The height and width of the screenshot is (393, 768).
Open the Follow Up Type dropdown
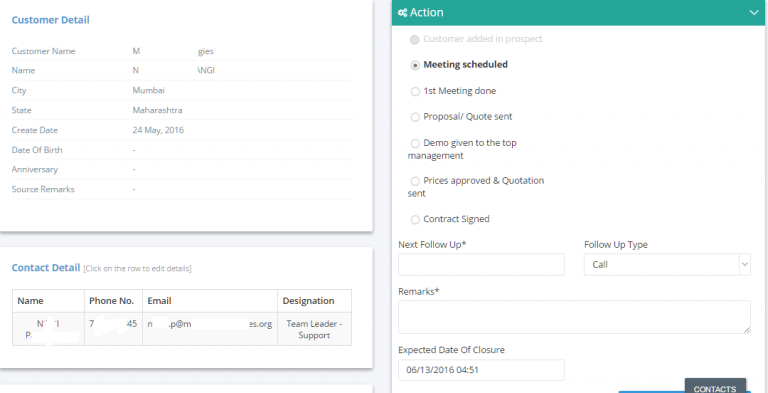pyautogui.click(x=667, y=265)
